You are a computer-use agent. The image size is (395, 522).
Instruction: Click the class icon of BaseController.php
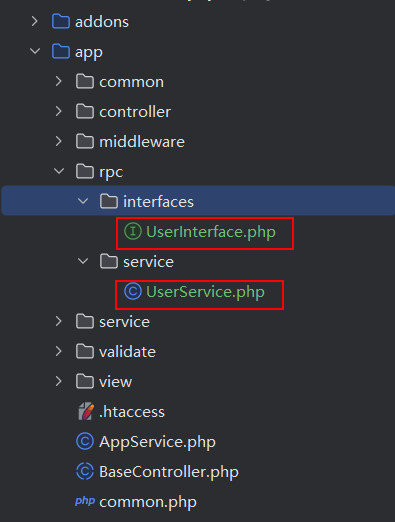85,471
